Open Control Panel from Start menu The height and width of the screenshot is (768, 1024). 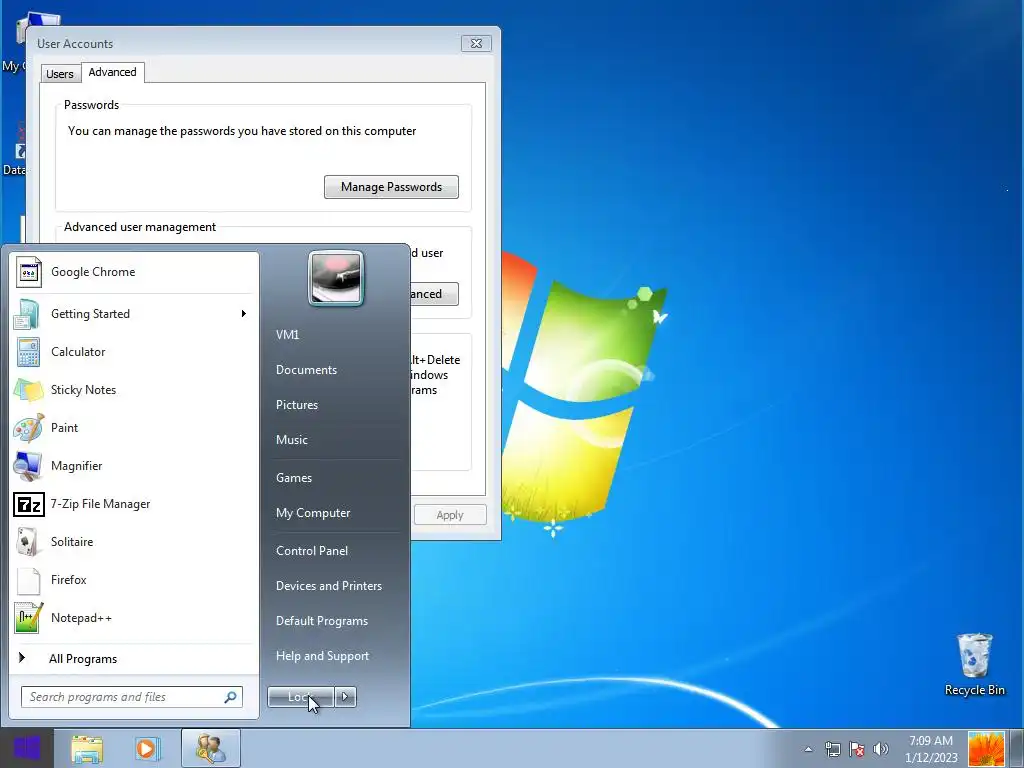(312, 551)
